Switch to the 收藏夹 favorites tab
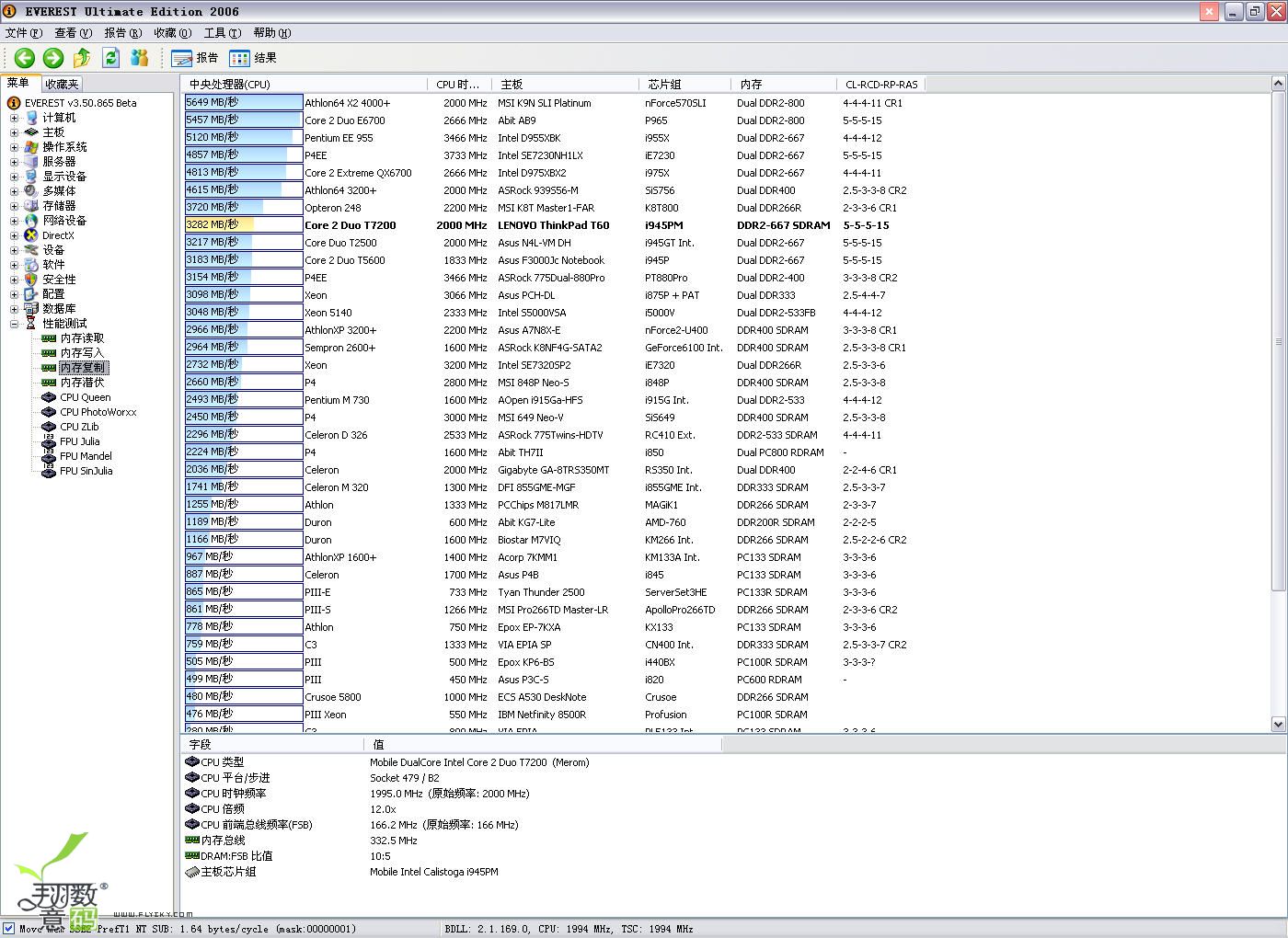The width and height of the screenshot is (1288, 938). click(x=62, y=84)
